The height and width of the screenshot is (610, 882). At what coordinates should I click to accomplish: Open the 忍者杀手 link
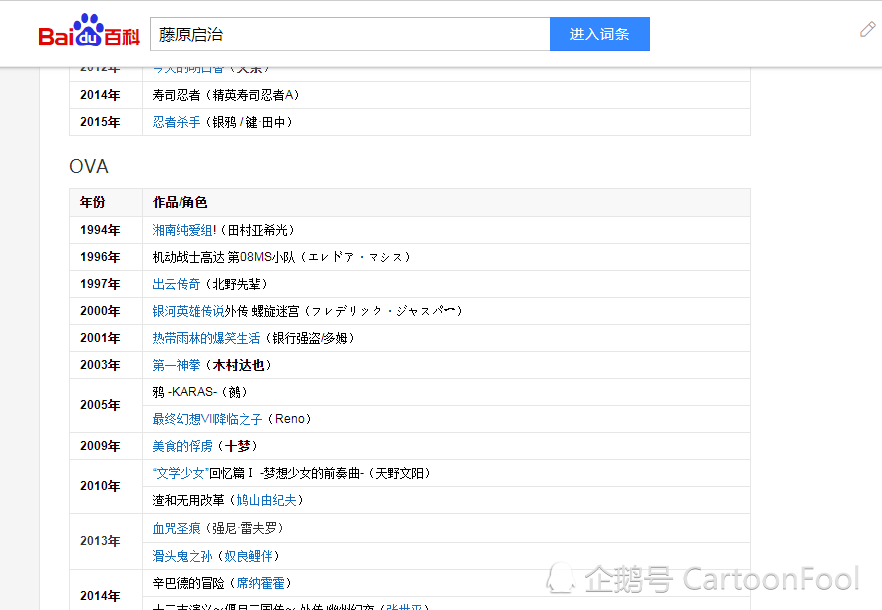pos(176,122)
